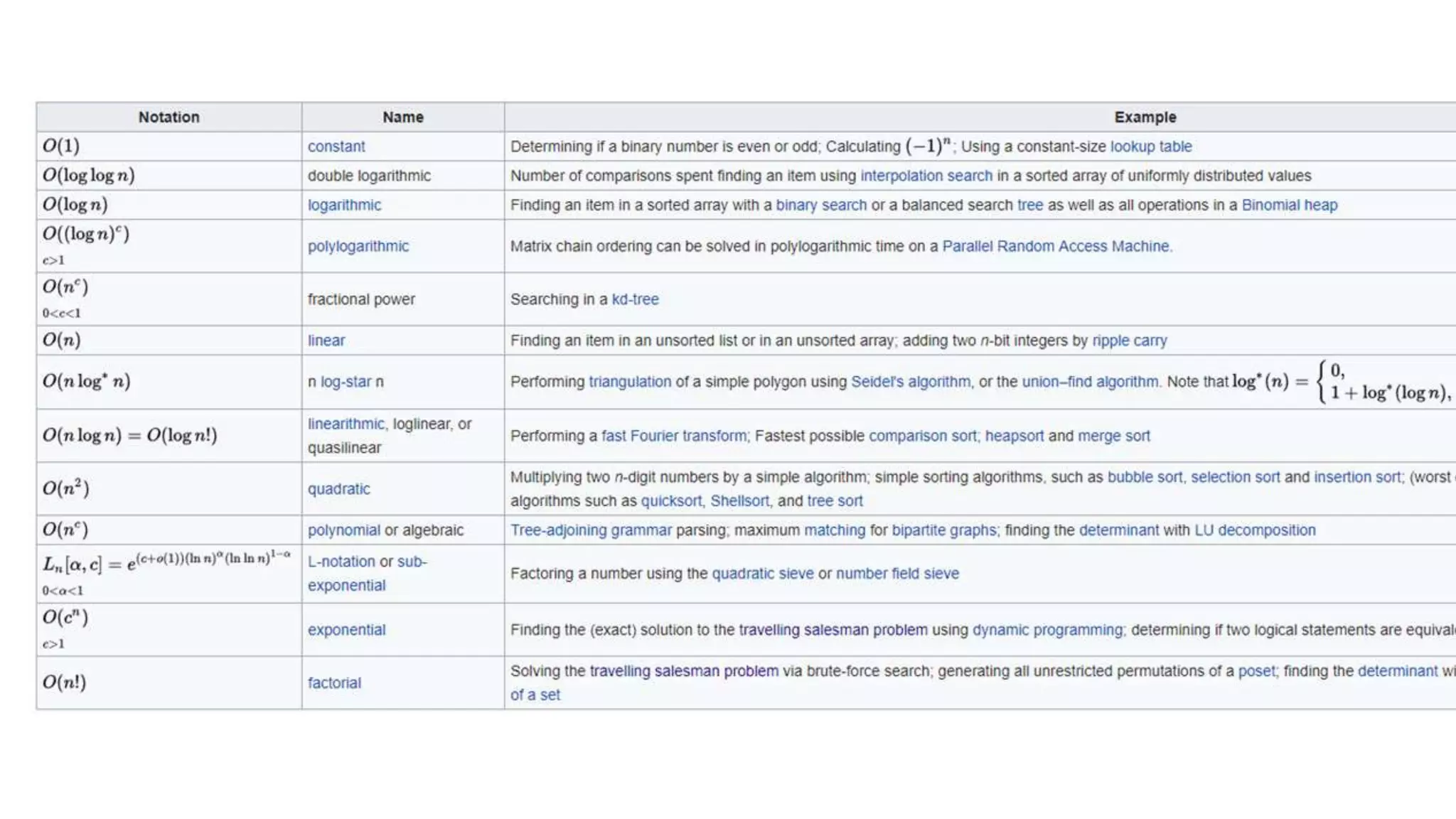Click the factorial name link
The height and width of the screenshot is (819, 1456).
click(334, 683)
